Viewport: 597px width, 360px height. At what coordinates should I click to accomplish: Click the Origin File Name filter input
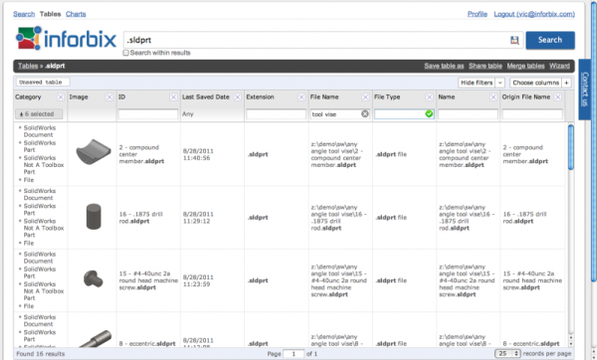point(532,114)
